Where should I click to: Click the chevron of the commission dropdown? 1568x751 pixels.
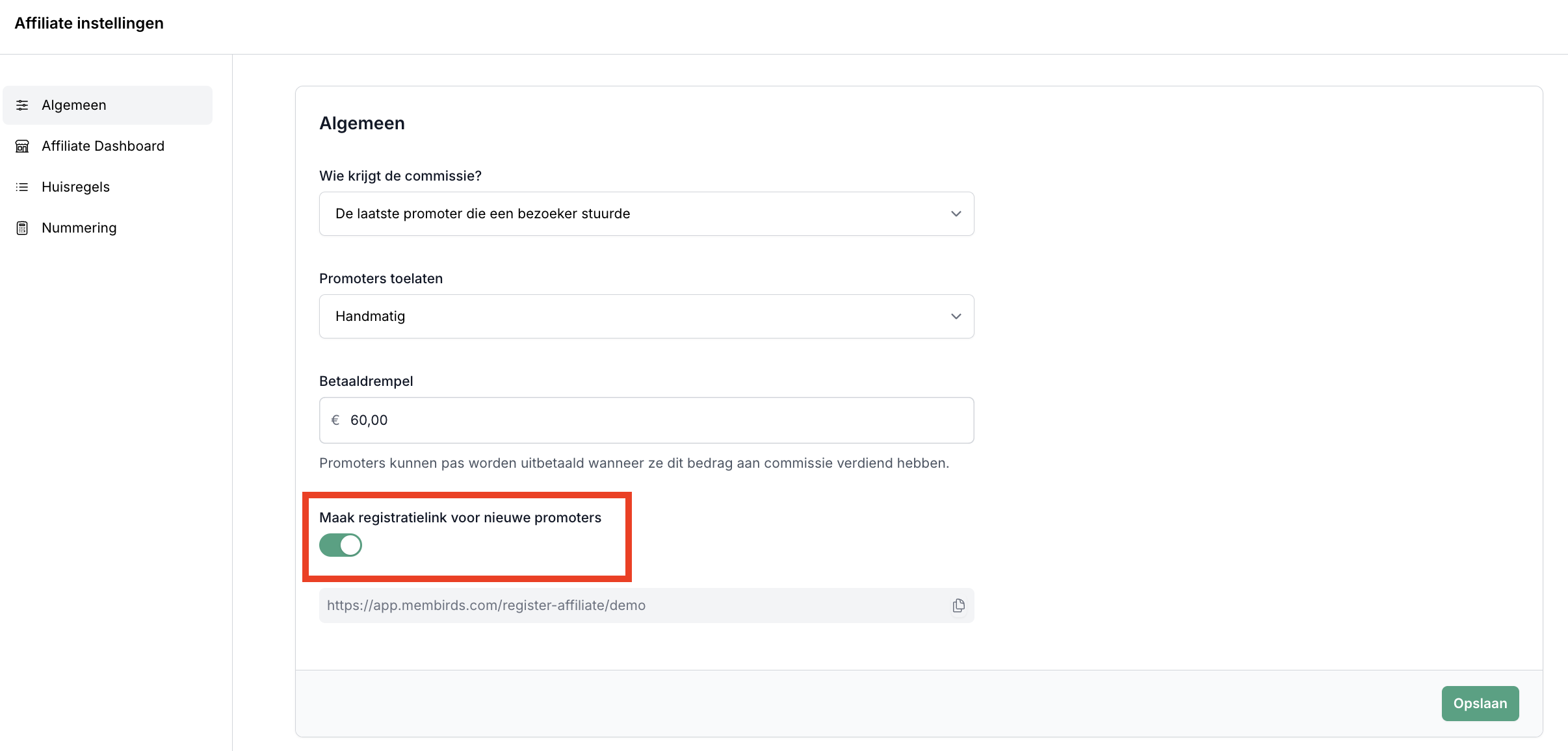pyautogui.click(x=956, y=214)
